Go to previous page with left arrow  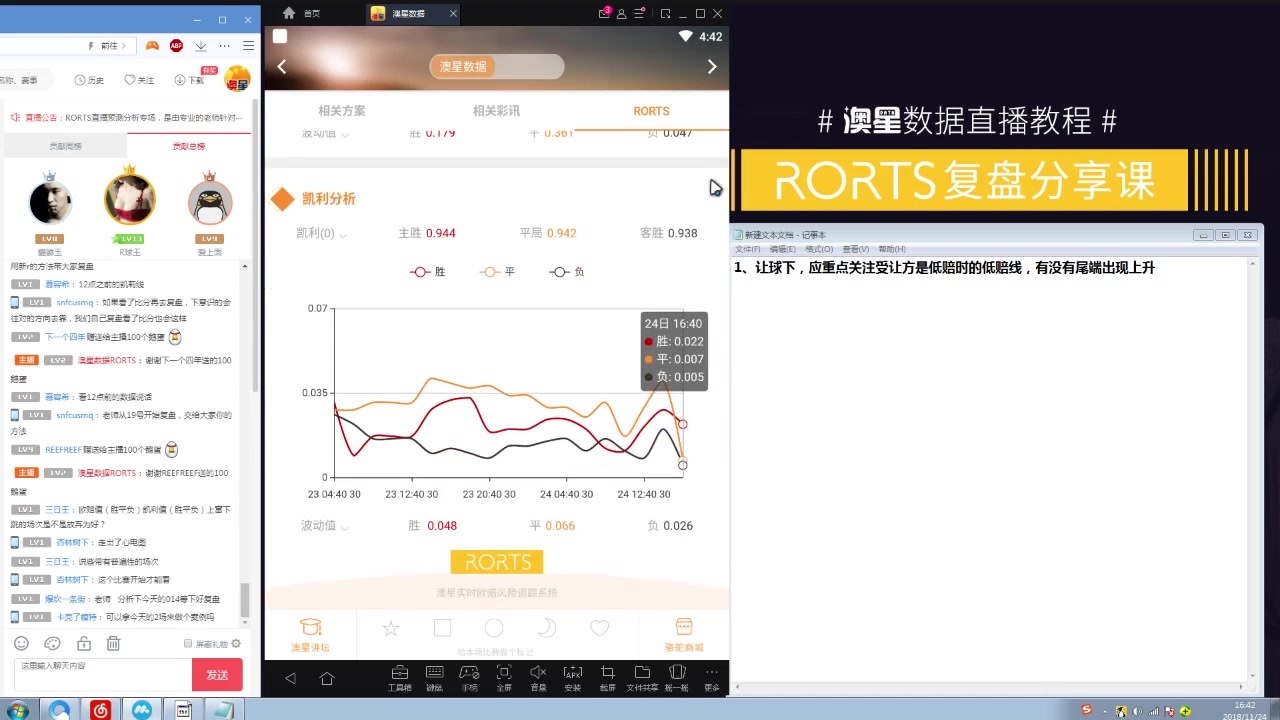click(x=282, y=66)
